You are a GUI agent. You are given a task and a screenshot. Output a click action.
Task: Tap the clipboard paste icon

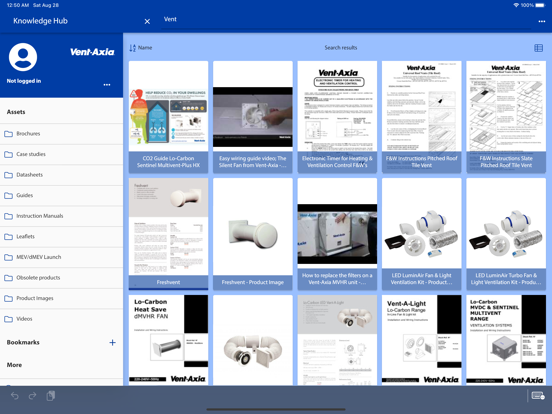pos(51,396)
